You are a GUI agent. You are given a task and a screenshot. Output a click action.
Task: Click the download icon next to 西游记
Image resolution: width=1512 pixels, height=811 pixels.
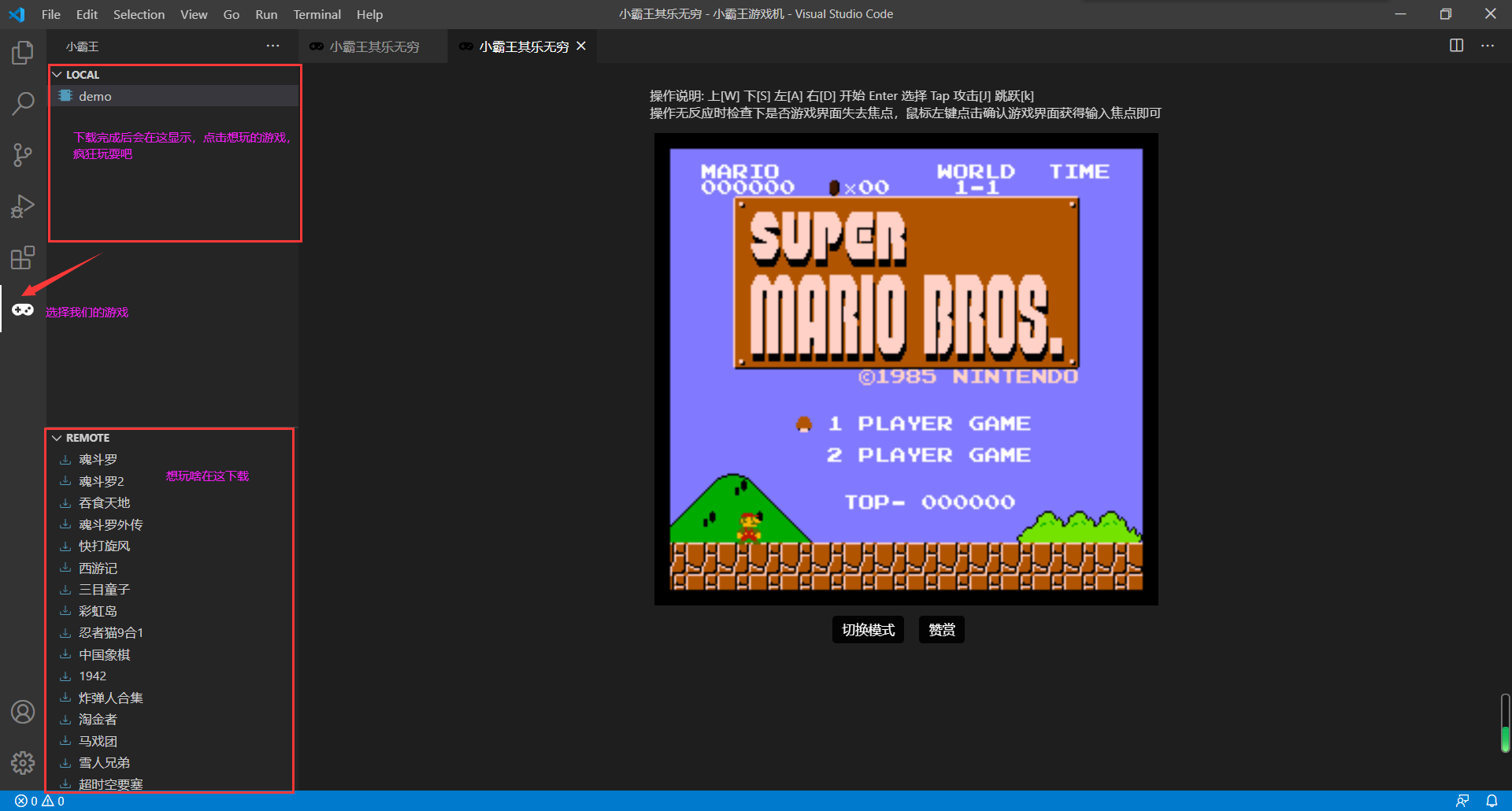point(65,568)
